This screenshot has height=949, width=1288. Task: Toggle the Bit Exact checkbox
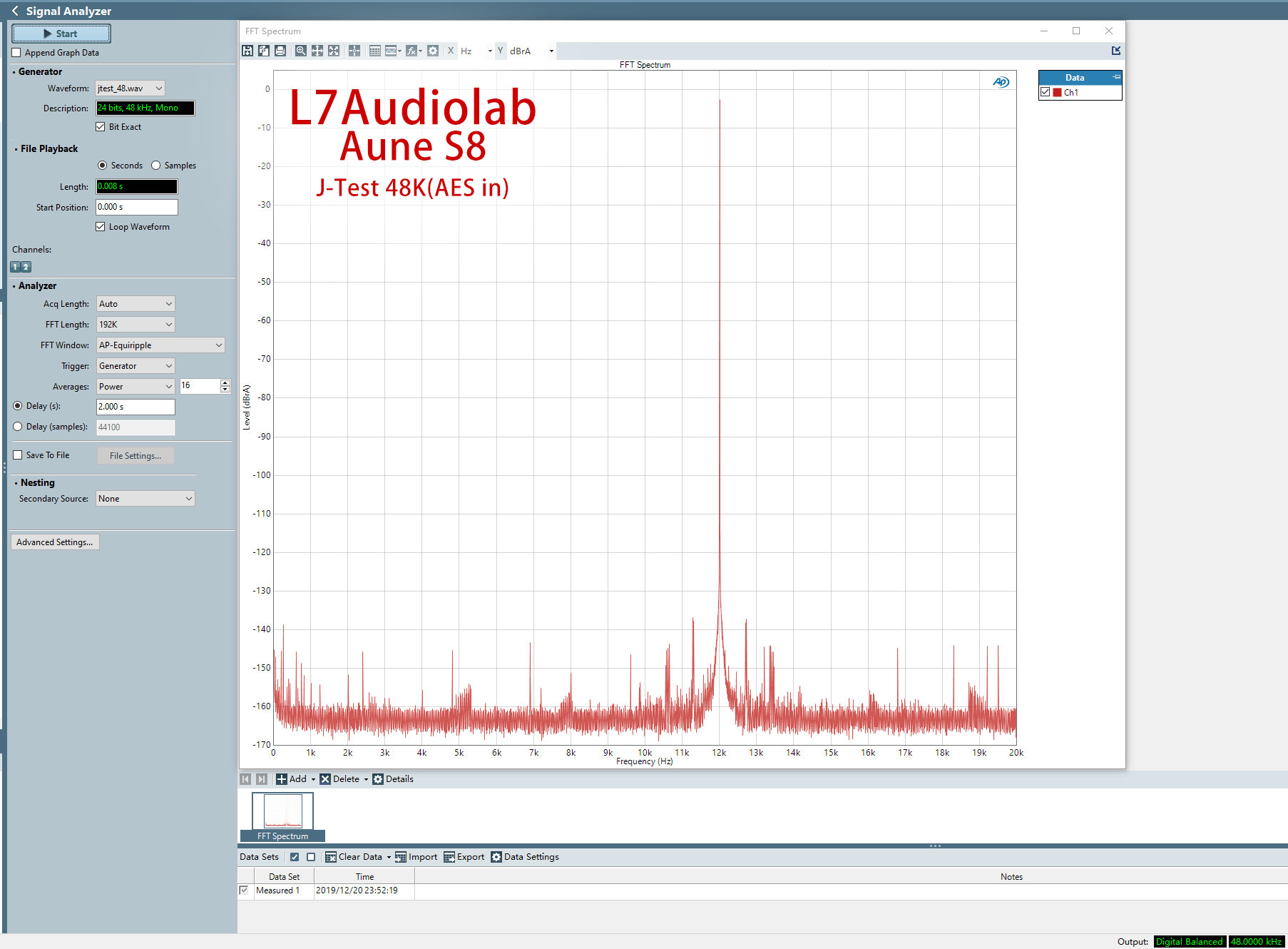(x=101, y=127)
